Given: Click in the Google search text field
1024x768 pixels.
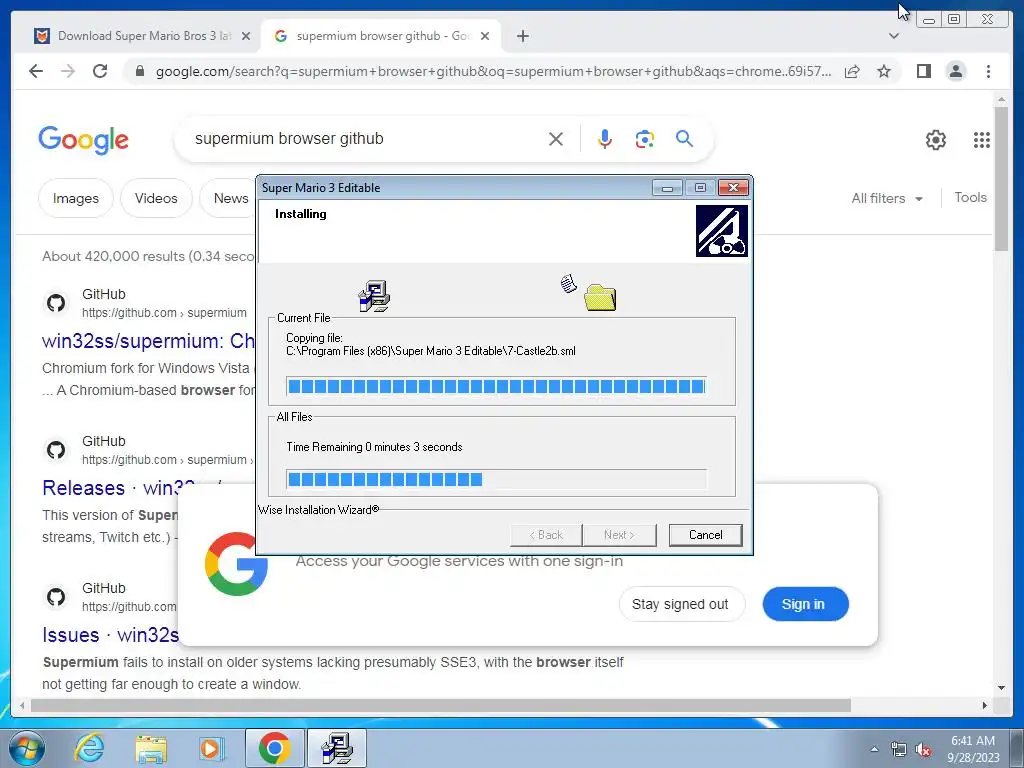Looking at the screenshot, I should (366, 139).
